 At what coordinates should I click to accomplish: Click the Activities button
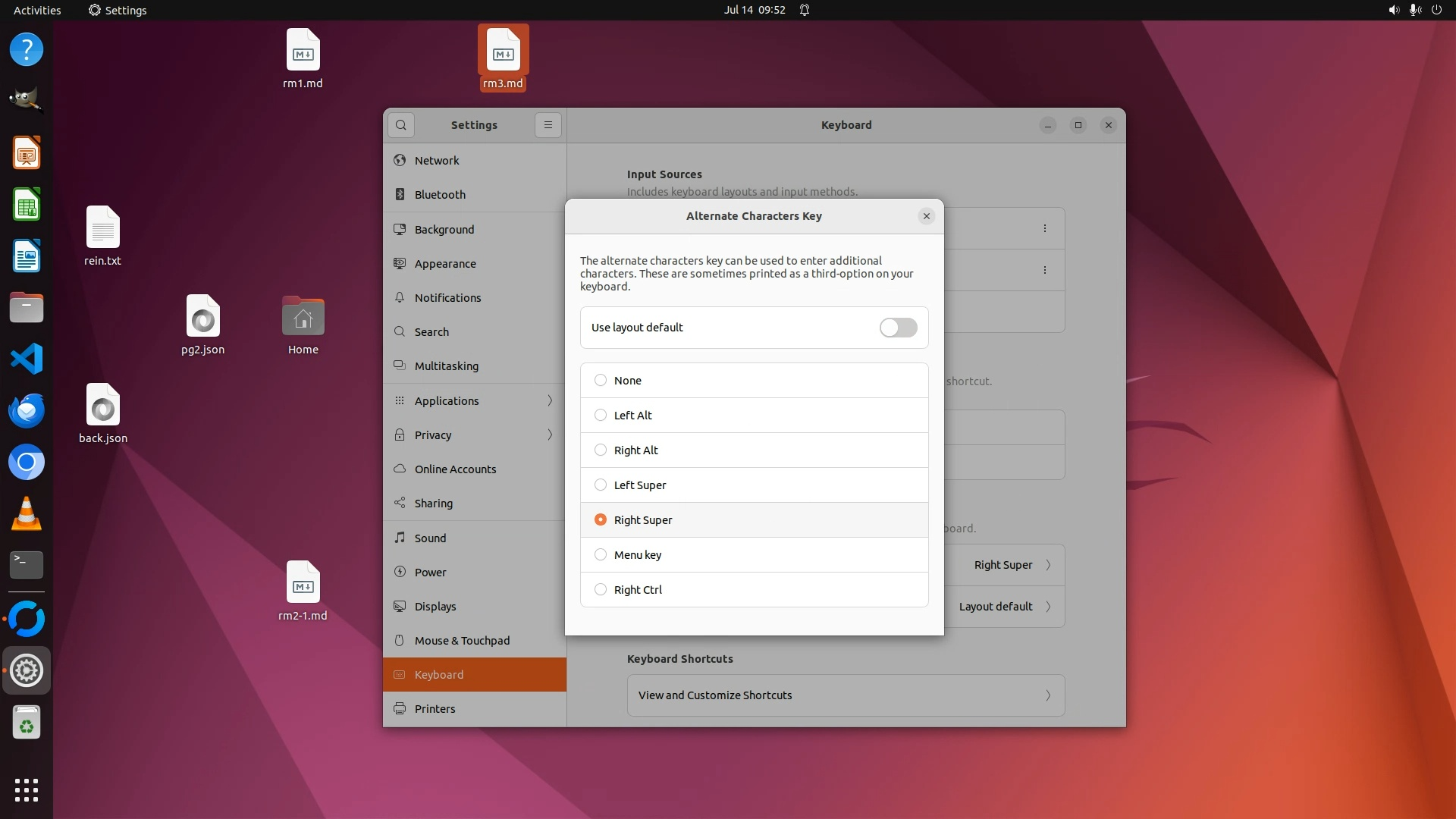[x=37, y=10]
